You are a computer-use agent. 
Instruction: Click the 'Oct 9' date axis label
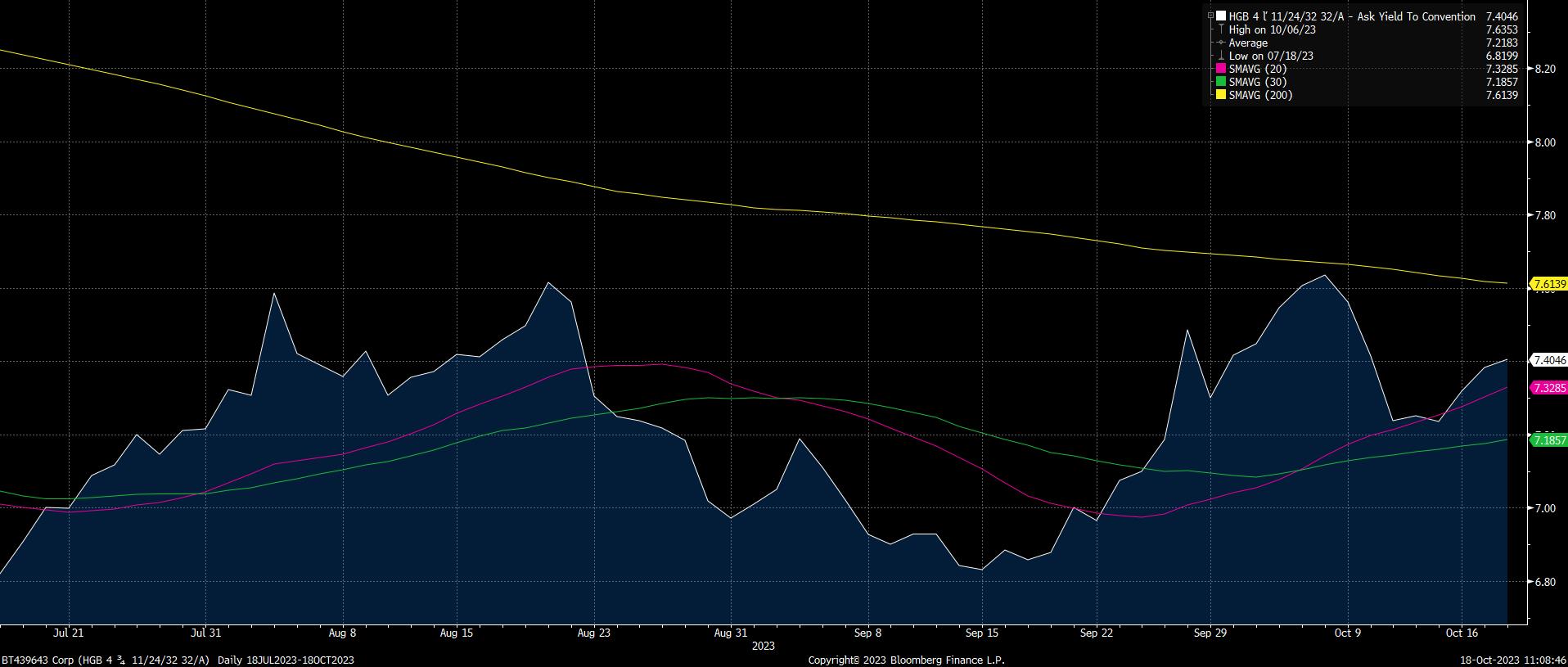click(1347, 633)
